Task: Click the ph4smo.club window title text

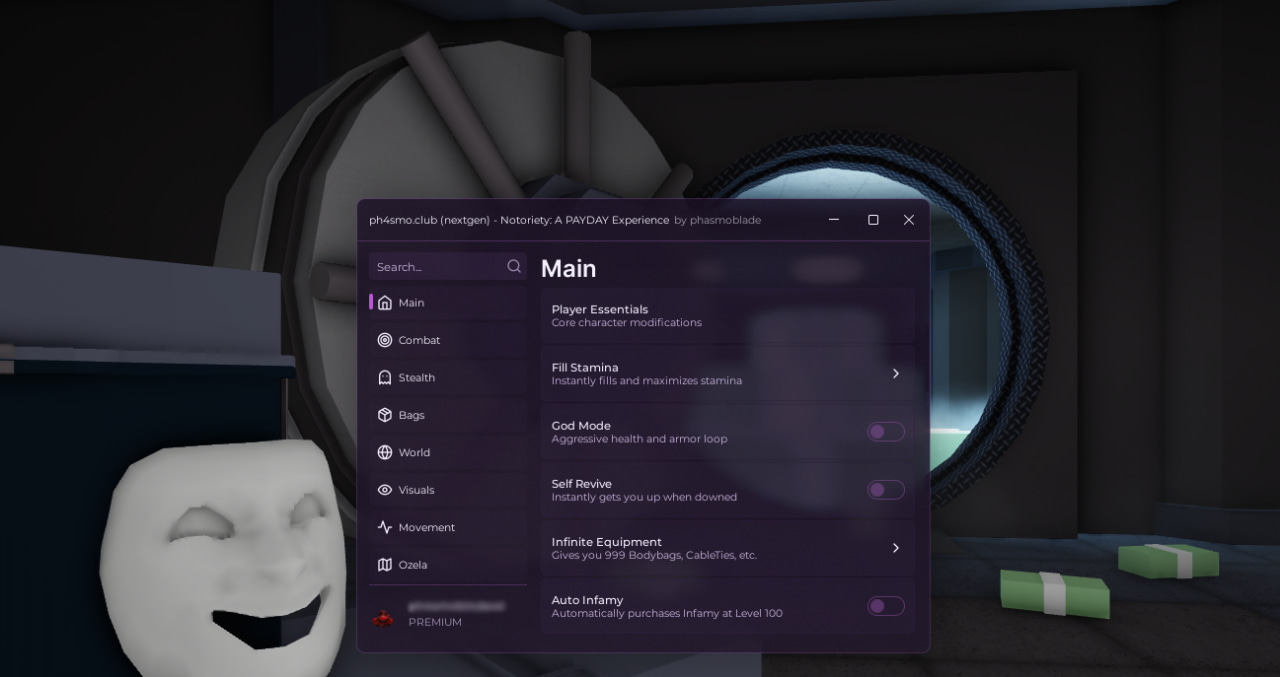Action: click(x=519, y=220)
